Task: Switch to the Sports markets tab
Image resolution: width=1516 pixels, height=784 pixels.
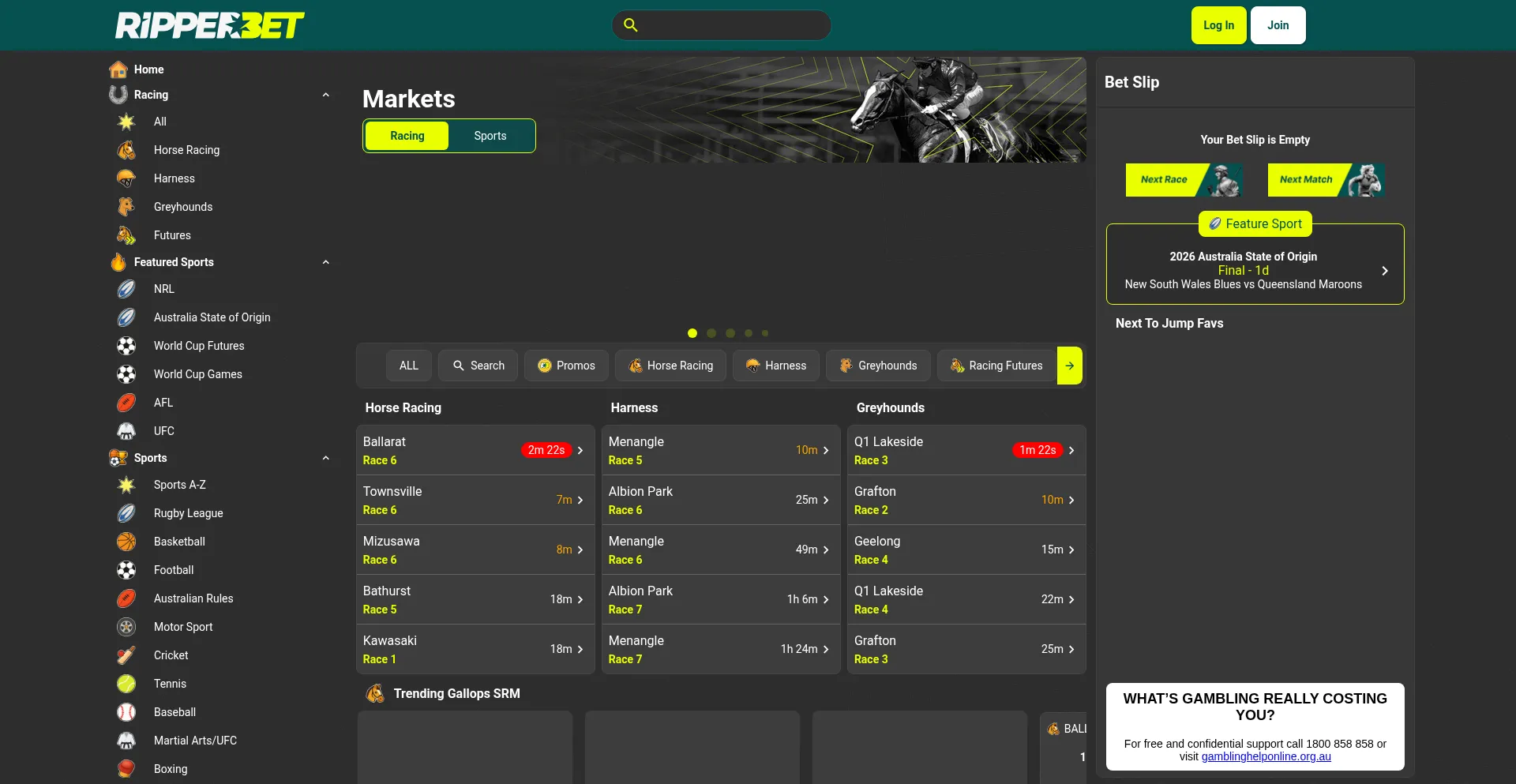Action: coord(490,136)
